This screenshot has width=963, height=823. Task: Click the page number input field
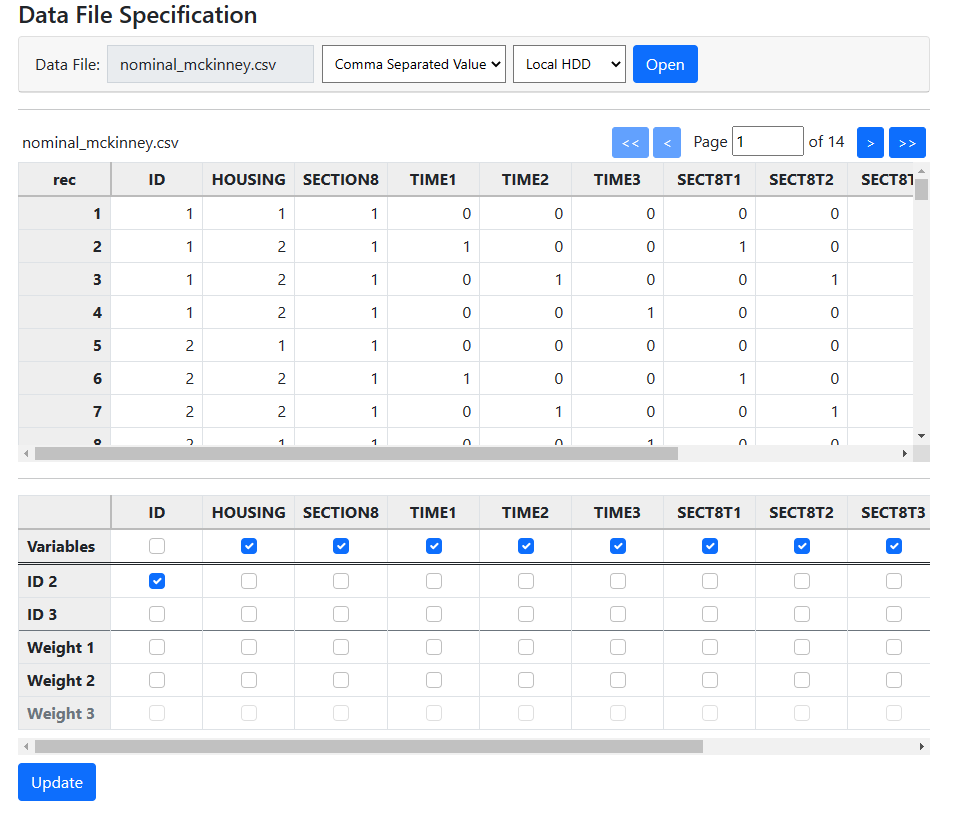[767, 142]
